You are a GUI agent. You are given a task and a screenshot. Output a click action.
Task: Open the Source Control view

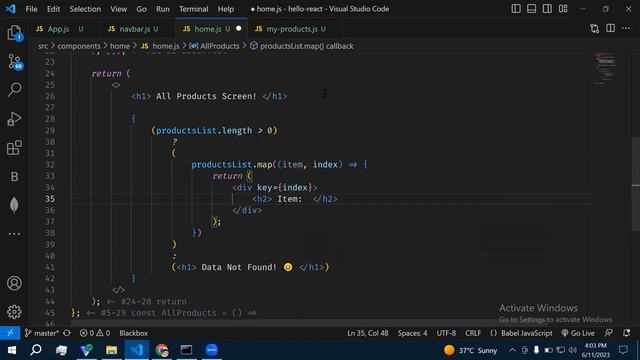(x=14, y=62)
